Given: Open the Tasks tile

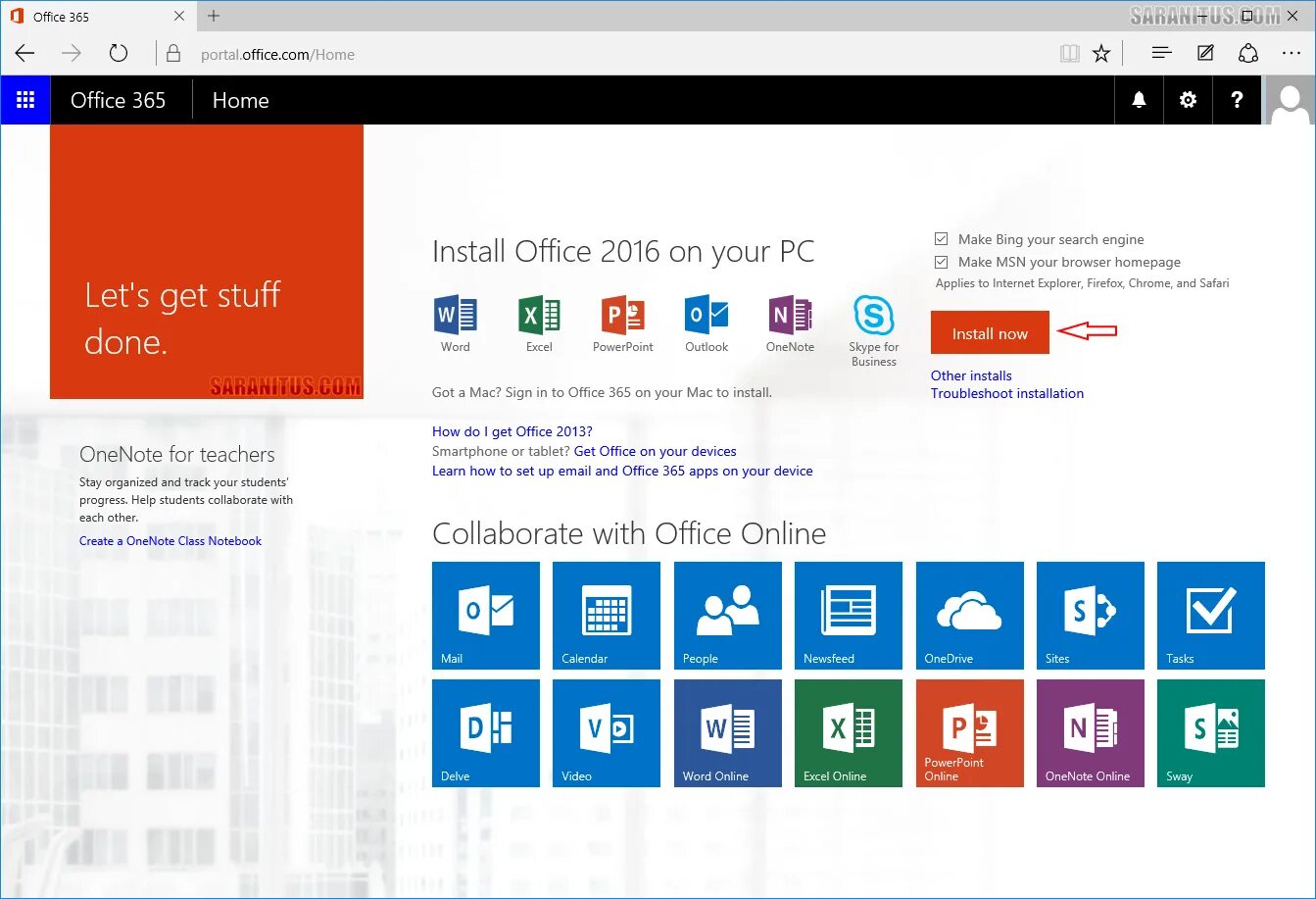Looking at the screenshot, I should tap(1211, 616).
